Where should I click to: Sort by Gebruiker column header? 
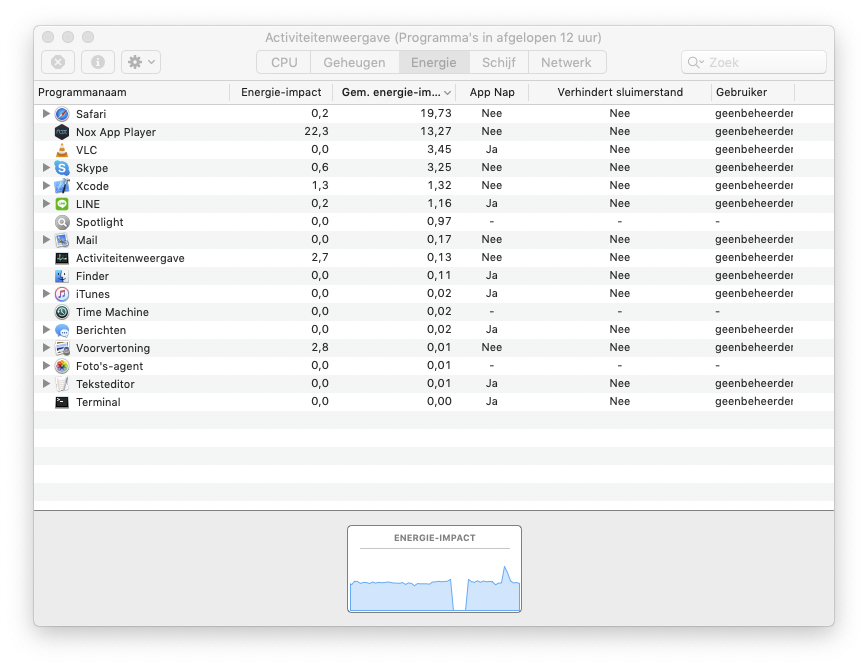tap(753, 92)
